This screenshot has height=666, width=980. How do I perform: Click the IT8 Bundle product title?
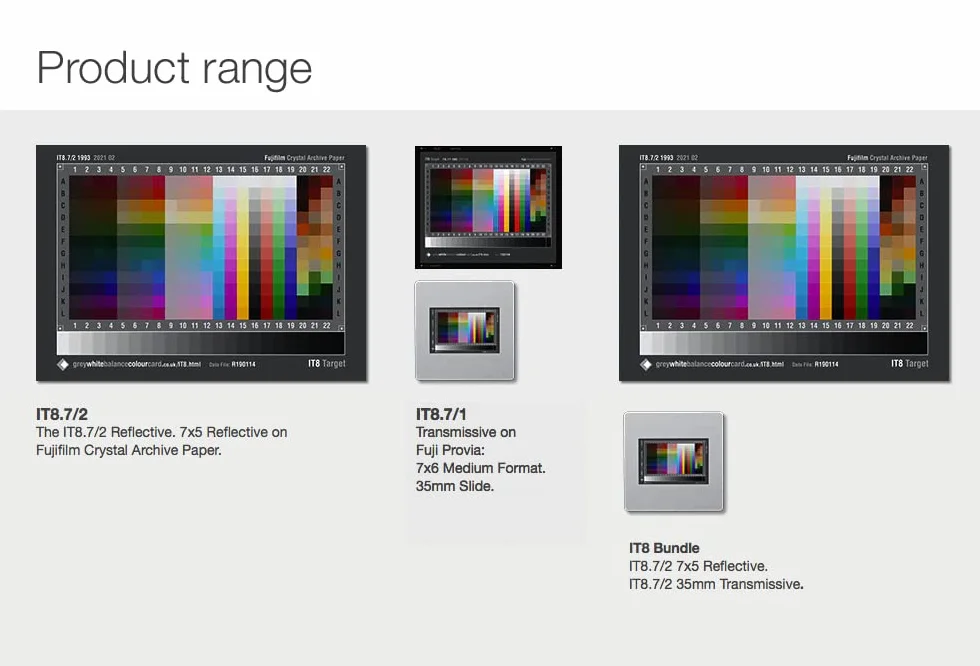pos(664,548)
